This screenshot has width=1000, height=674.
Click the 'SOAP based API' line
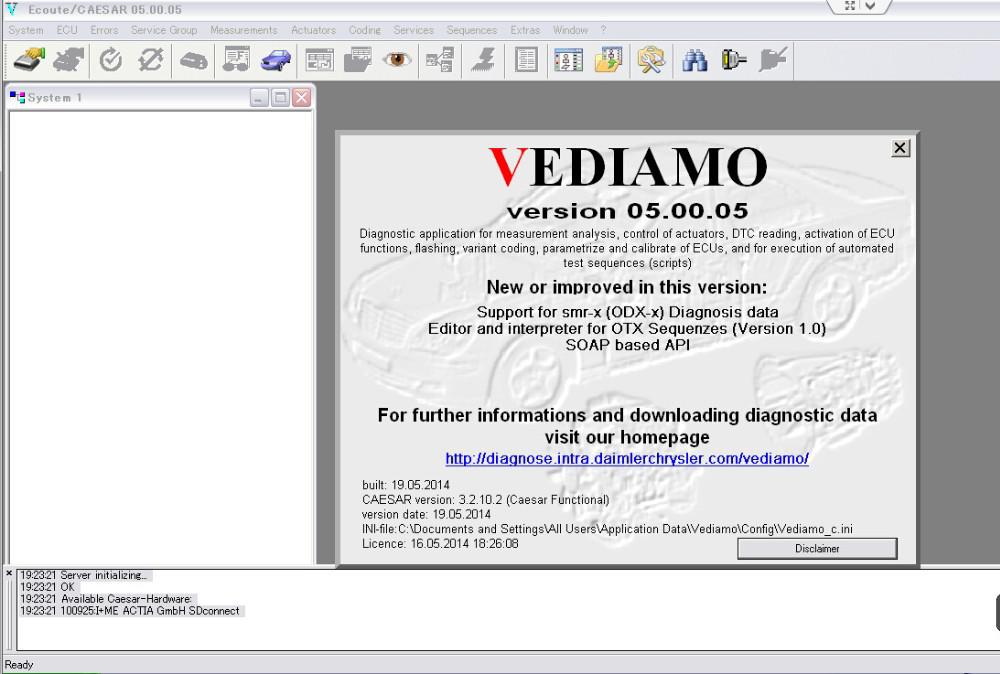[628, 345]
